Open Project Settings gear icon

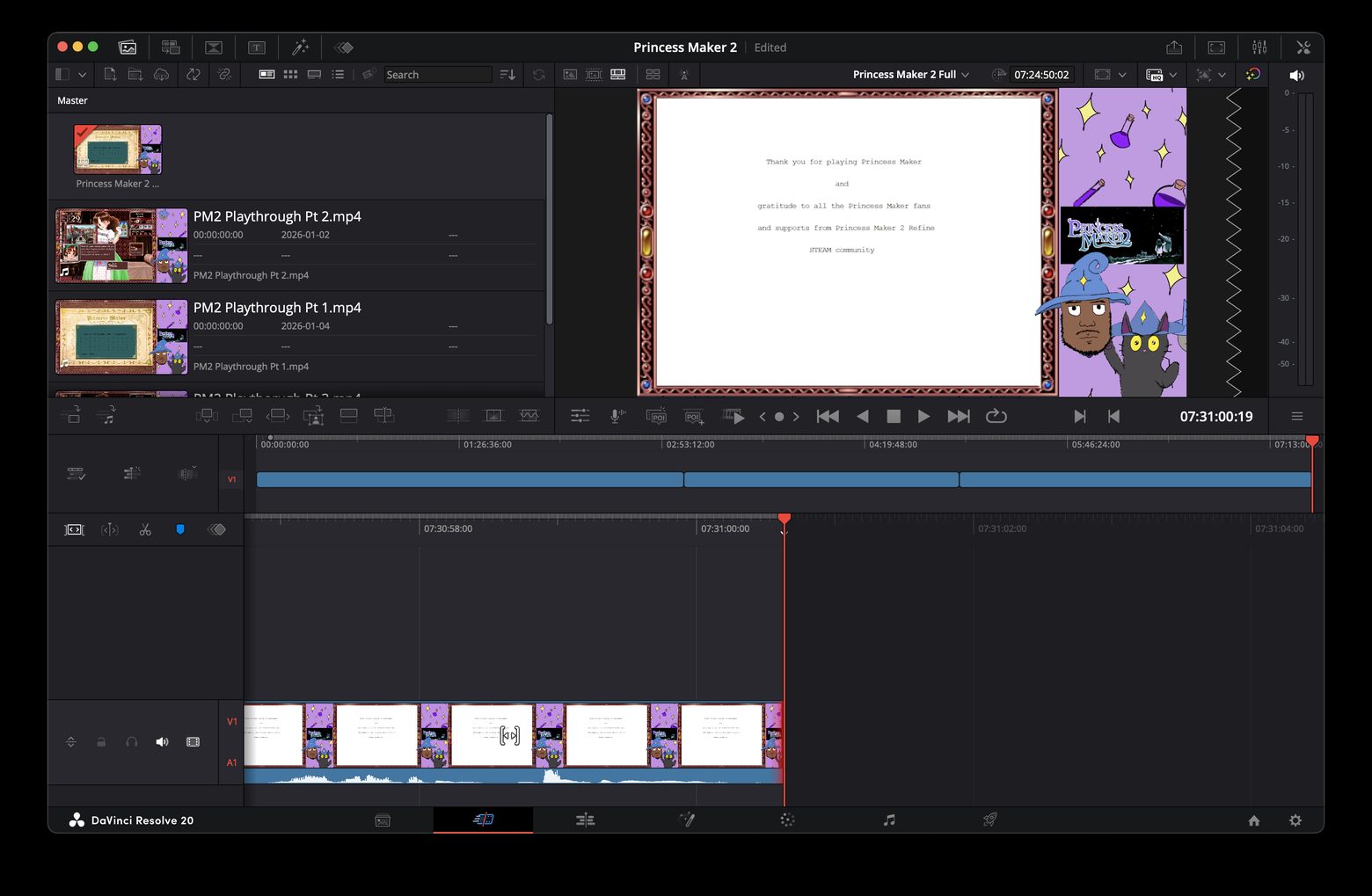(x=1295, y=820)
